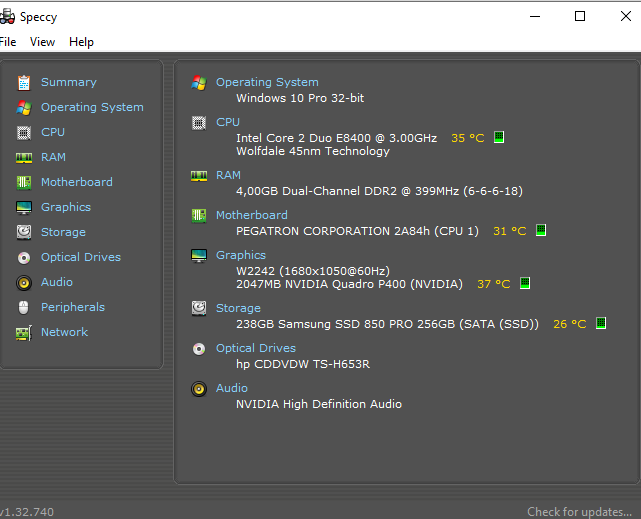Select the Network icon in sidebar
641x519 pixels.
24,332
